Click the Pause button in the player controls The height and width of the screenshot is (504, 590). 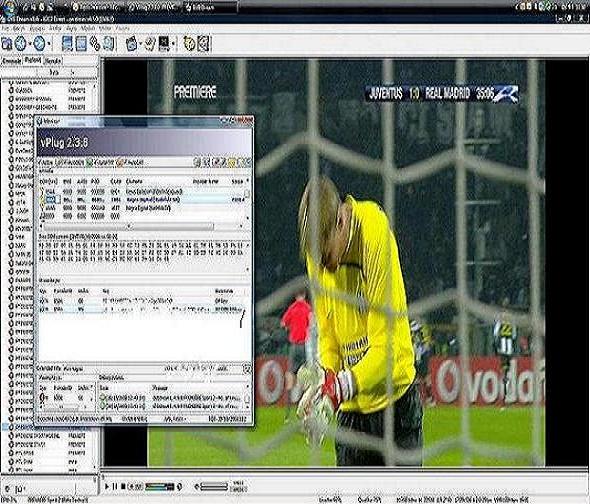pos(115,487)
